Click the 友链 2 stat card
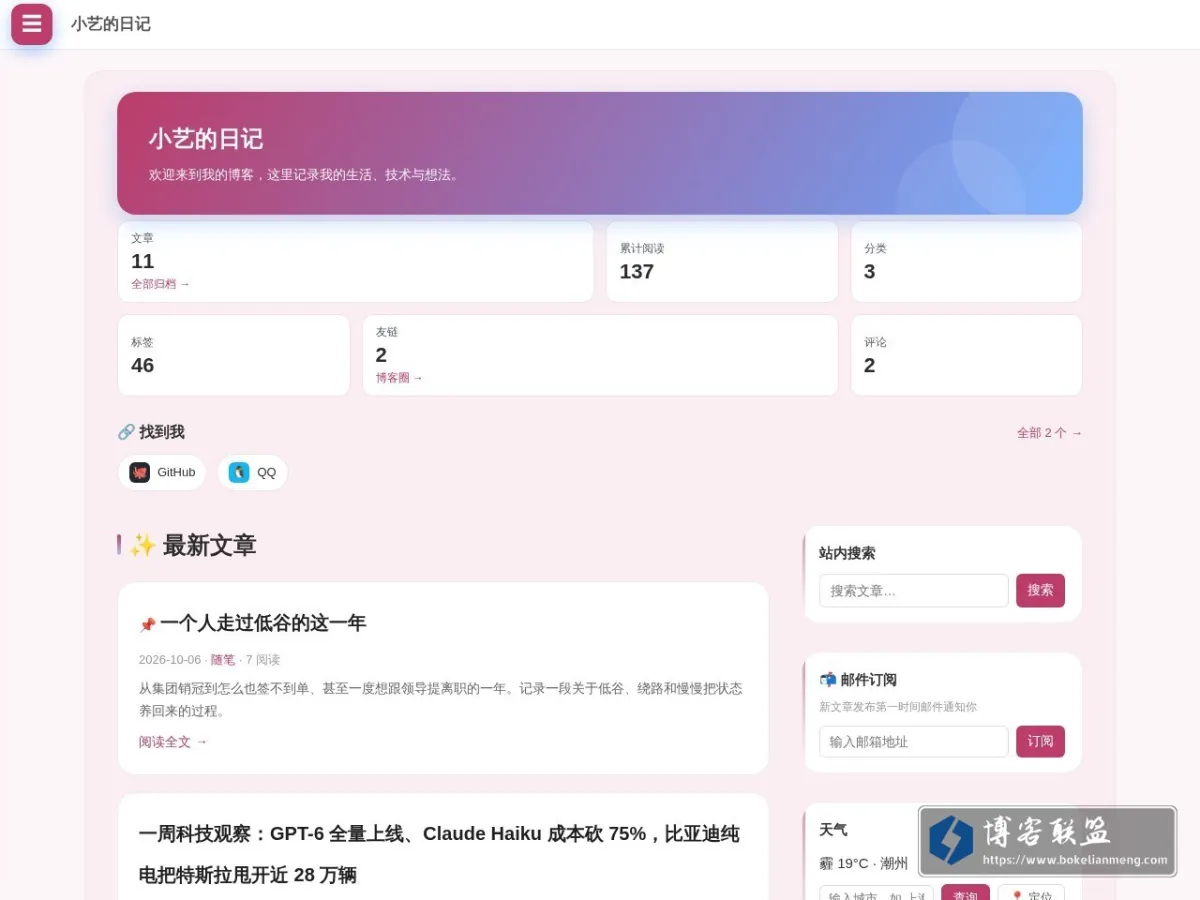 600,355
